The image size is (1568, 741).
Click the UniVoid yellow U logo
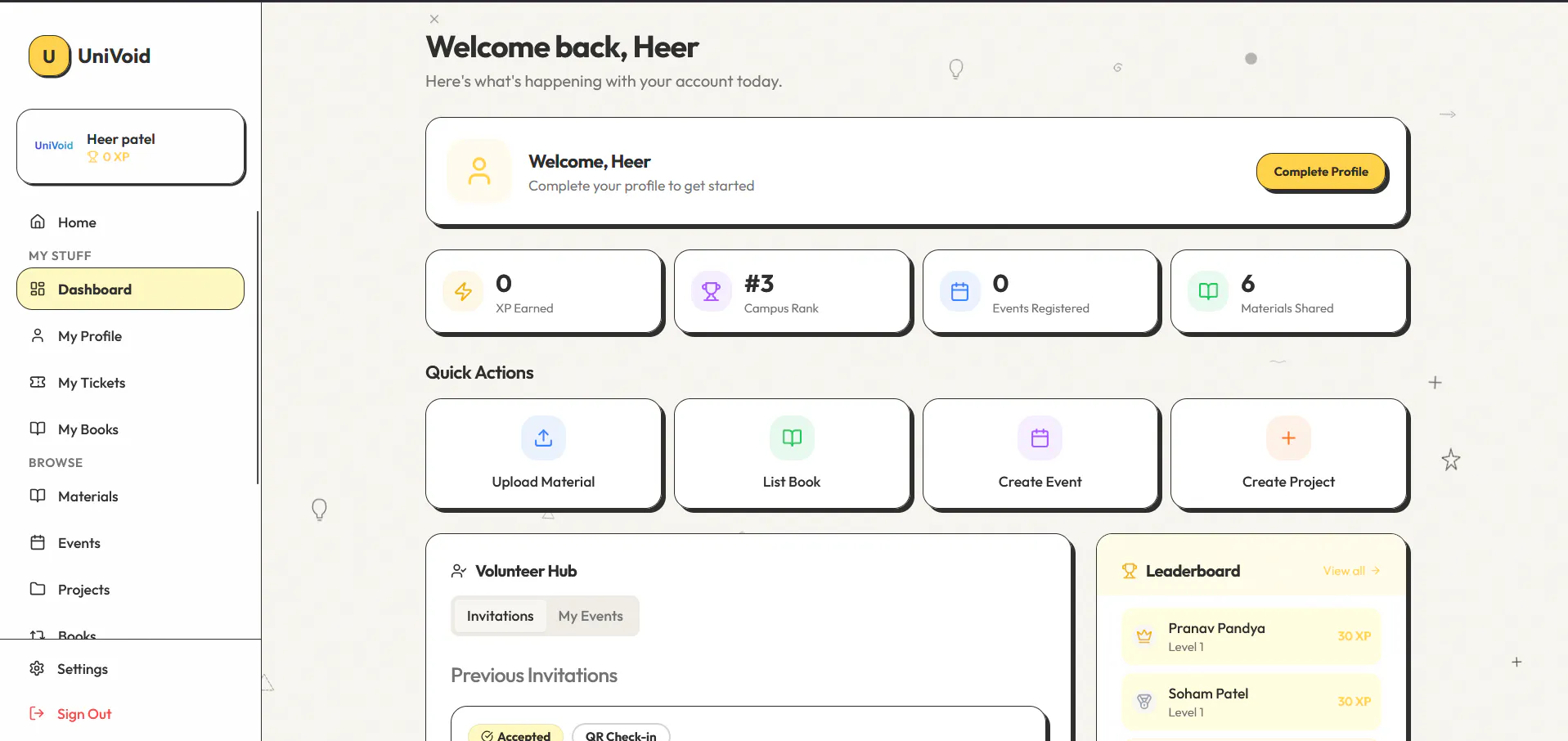[x=49, y=56]
